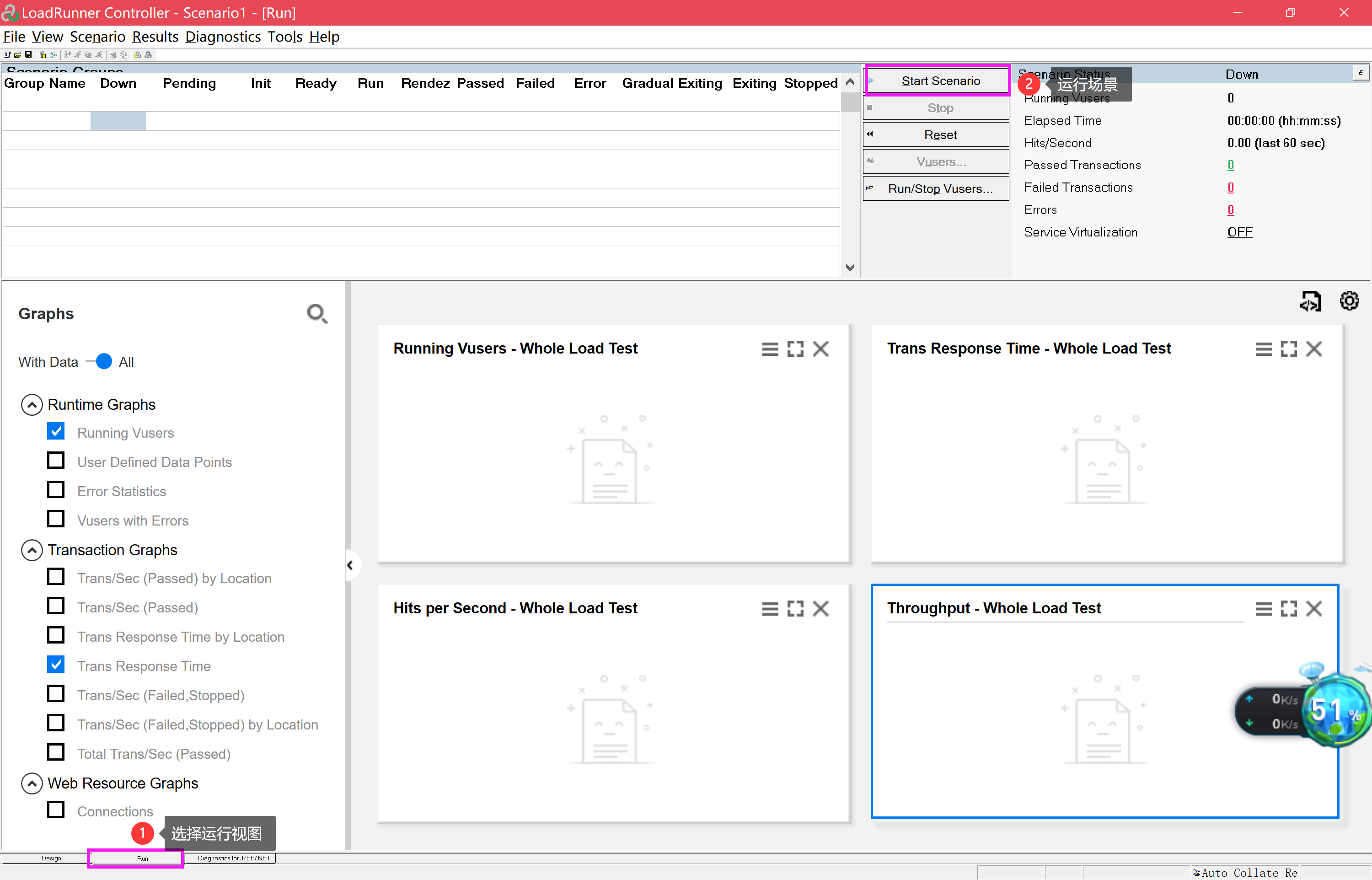This screenshot has width=1372, height=880.
Task: Collapse the Web Resource Graphs section
Action: pos(32,783)
